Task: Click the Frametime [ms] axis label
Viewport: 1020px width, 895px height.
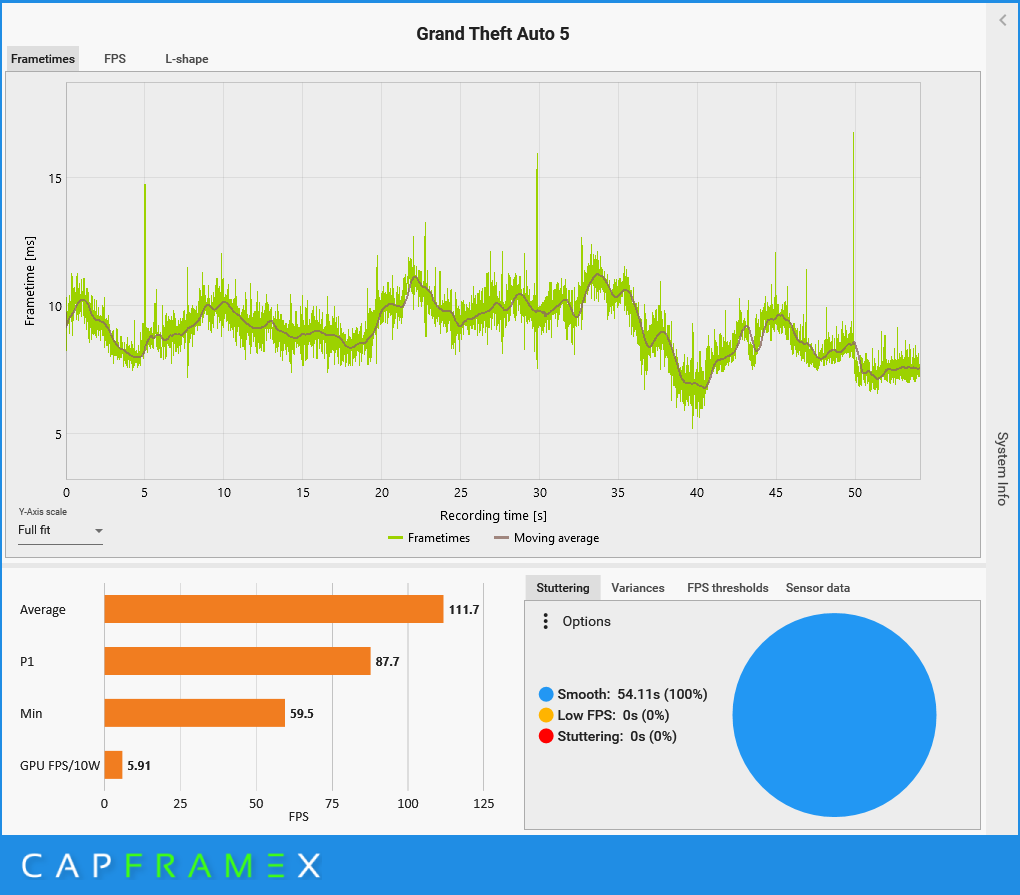Action: pos(30,280)
